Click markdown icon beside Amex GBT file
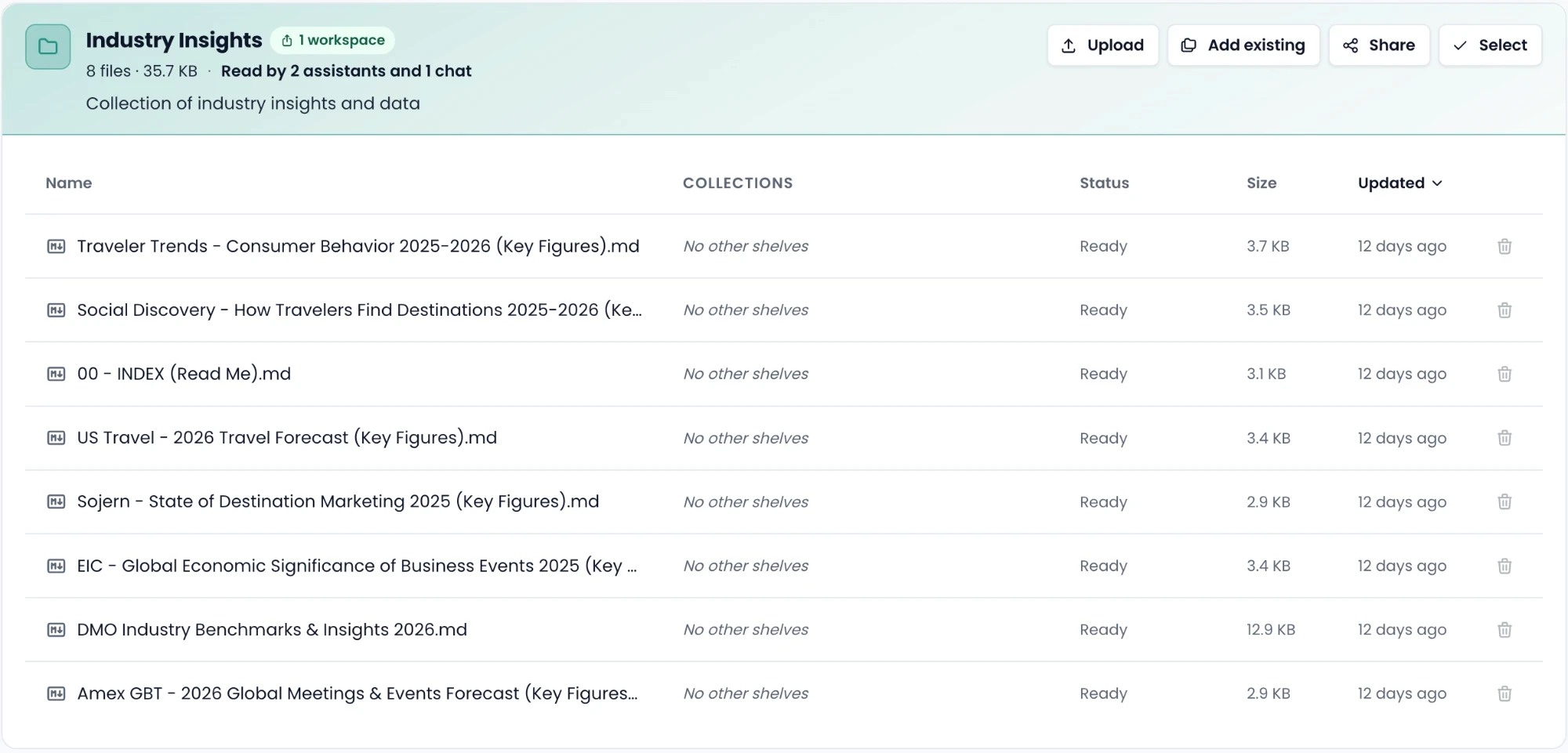Screen dimensions: 1568x753 click(x=56, y=693)
